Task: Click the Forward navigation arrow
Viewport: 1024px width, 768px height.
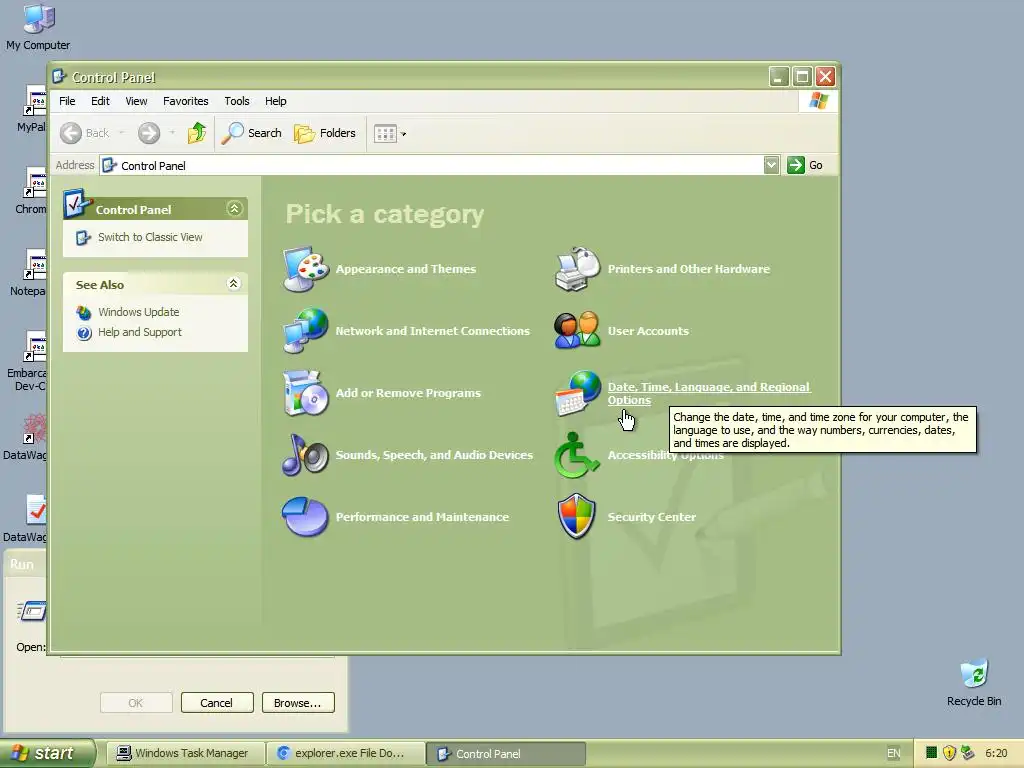Action: point(149,133)
